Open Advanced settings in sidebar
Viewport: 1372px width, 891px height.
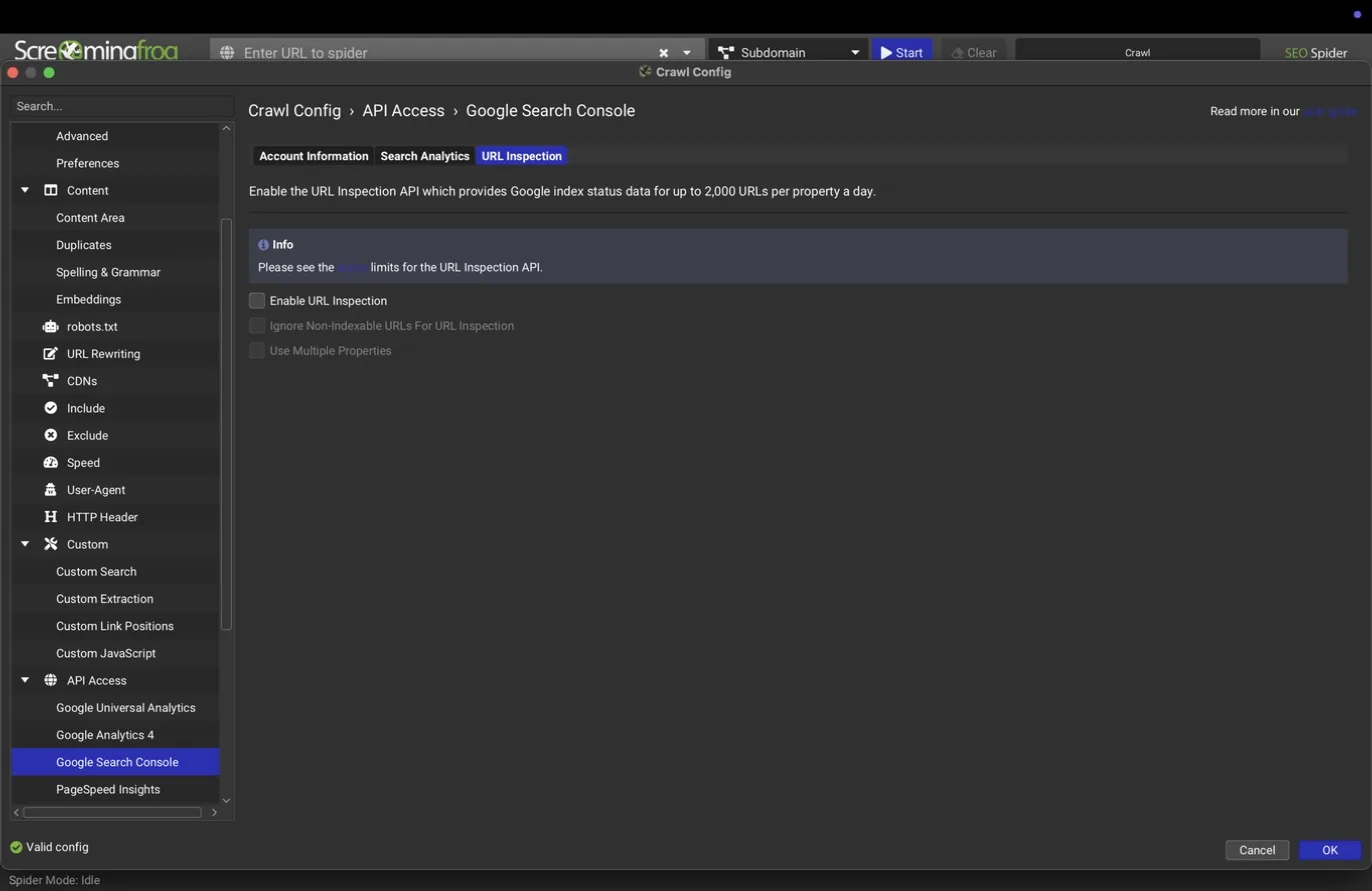(82, 136)
